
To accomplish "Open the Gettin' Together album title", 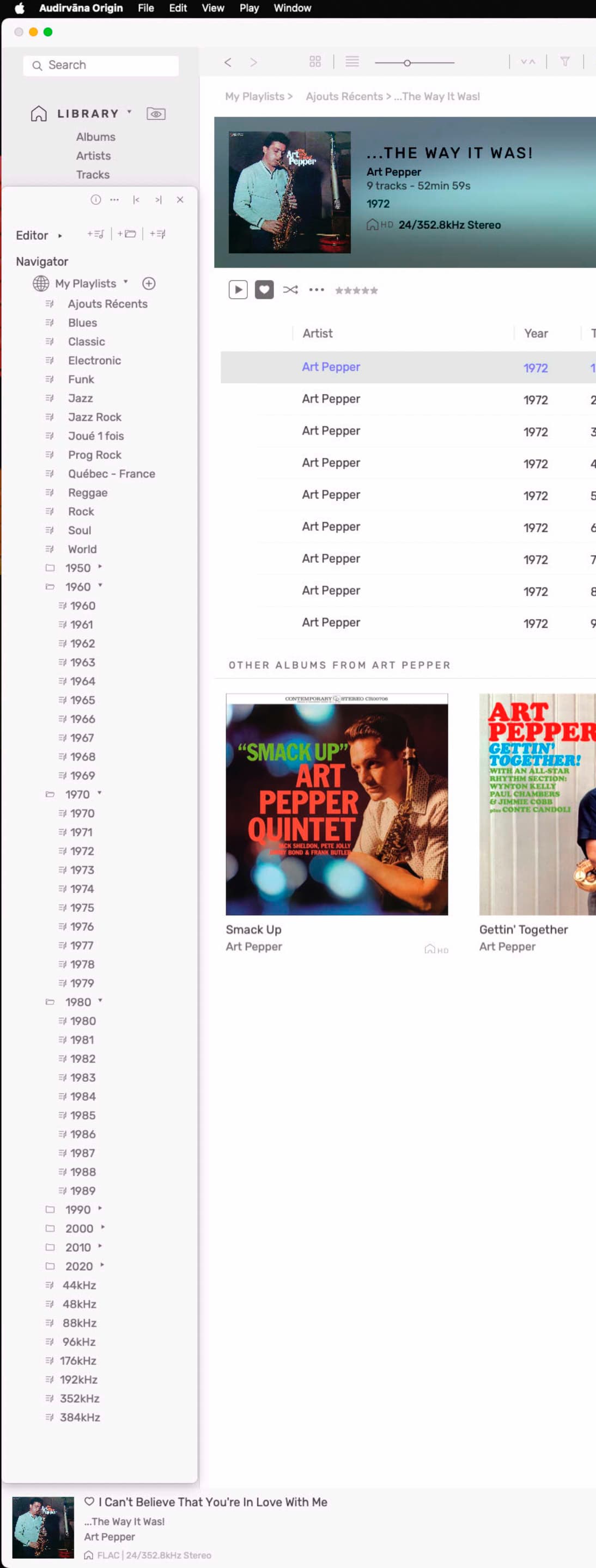I will click(524, 929).
